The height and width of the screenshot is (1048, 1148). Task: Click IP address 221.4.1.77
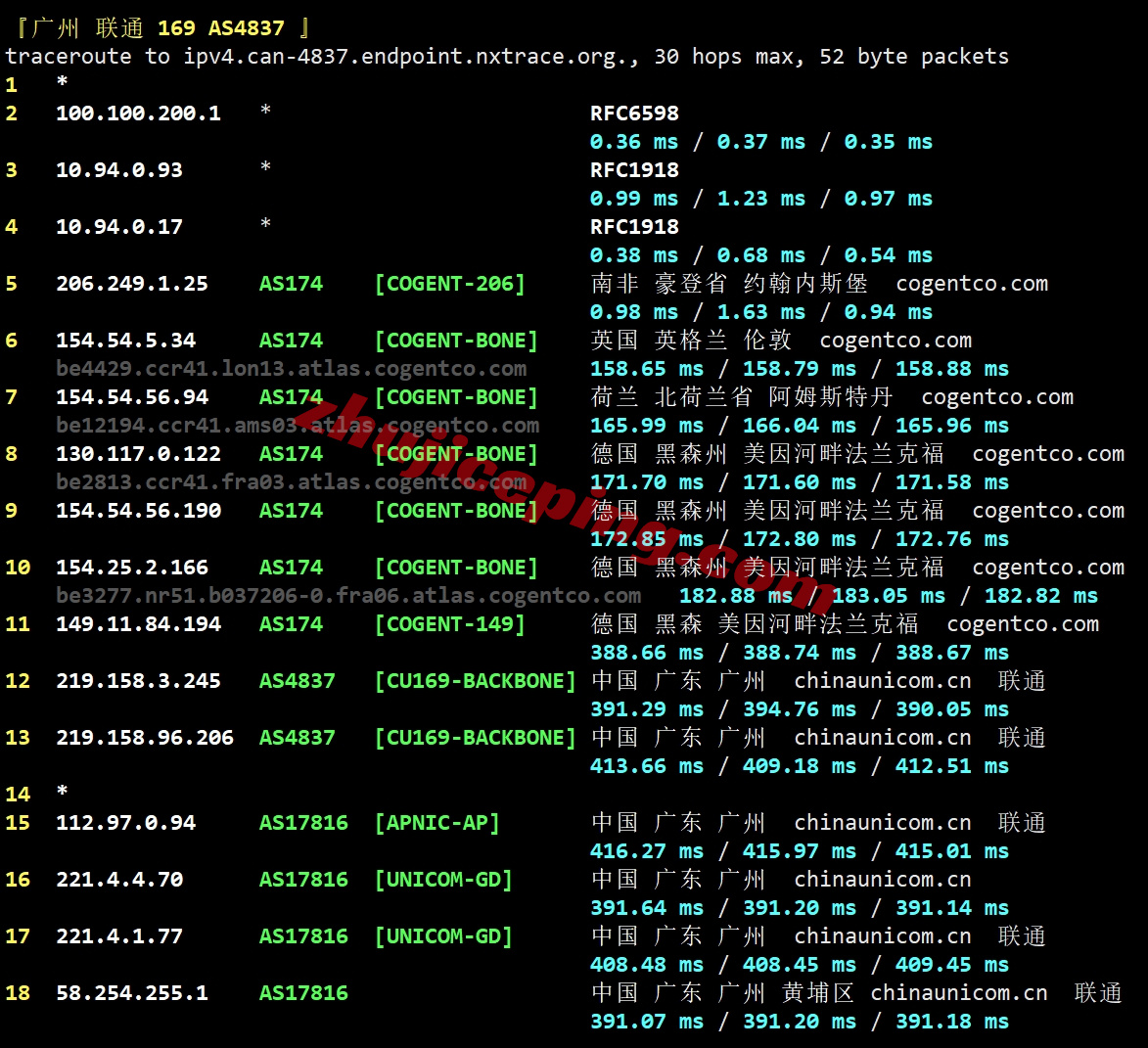[x=119, y=936]
